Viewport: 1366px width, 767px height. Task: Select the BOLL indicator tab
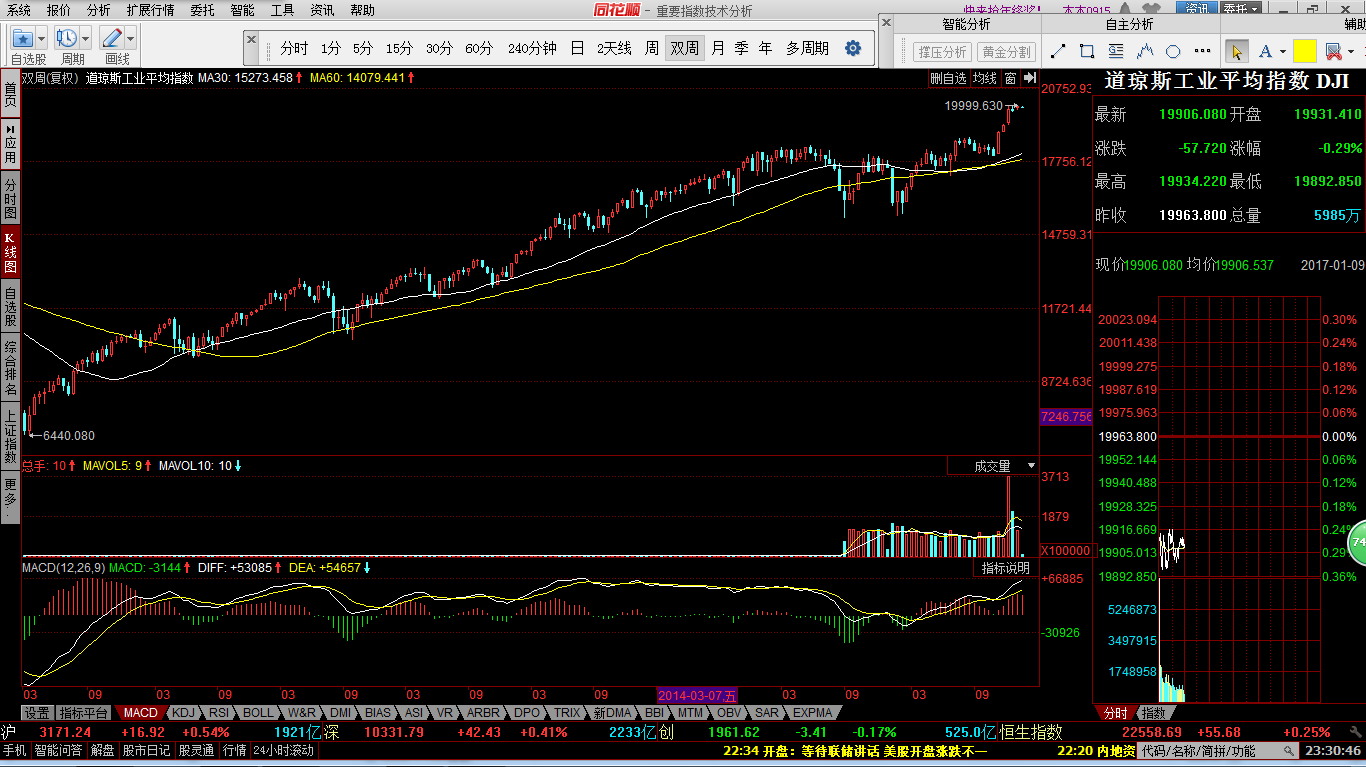tap(258, 713)
